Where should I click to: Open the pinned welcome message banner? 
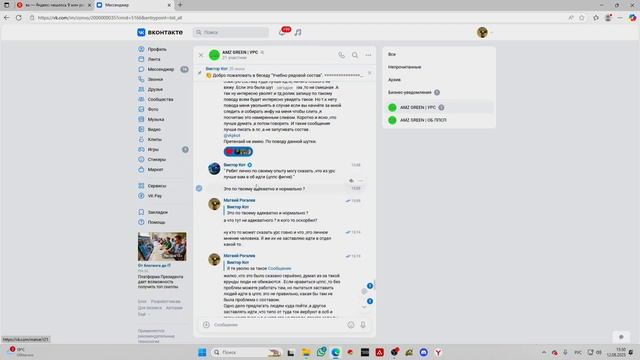click(x=284, y=73)
